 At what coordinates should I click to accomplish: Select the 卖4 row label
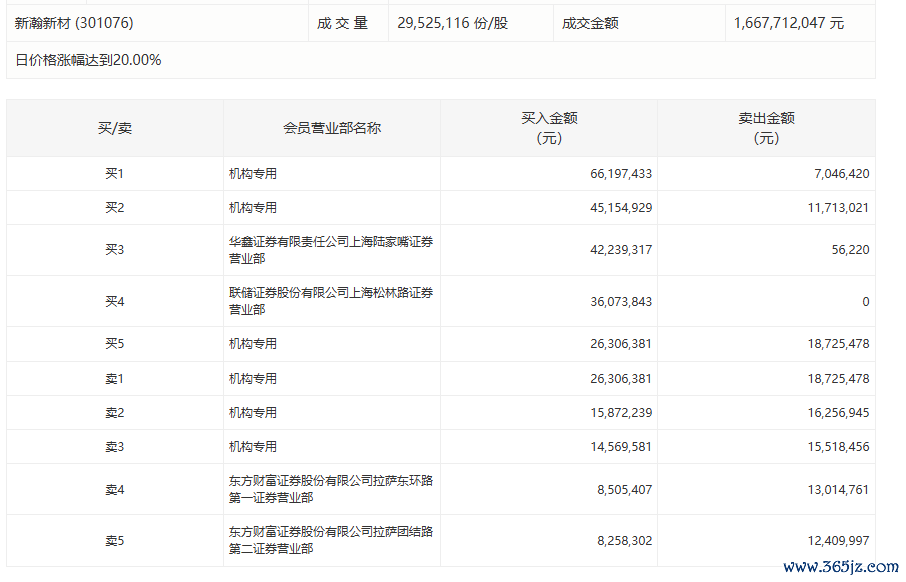[115, 490]
